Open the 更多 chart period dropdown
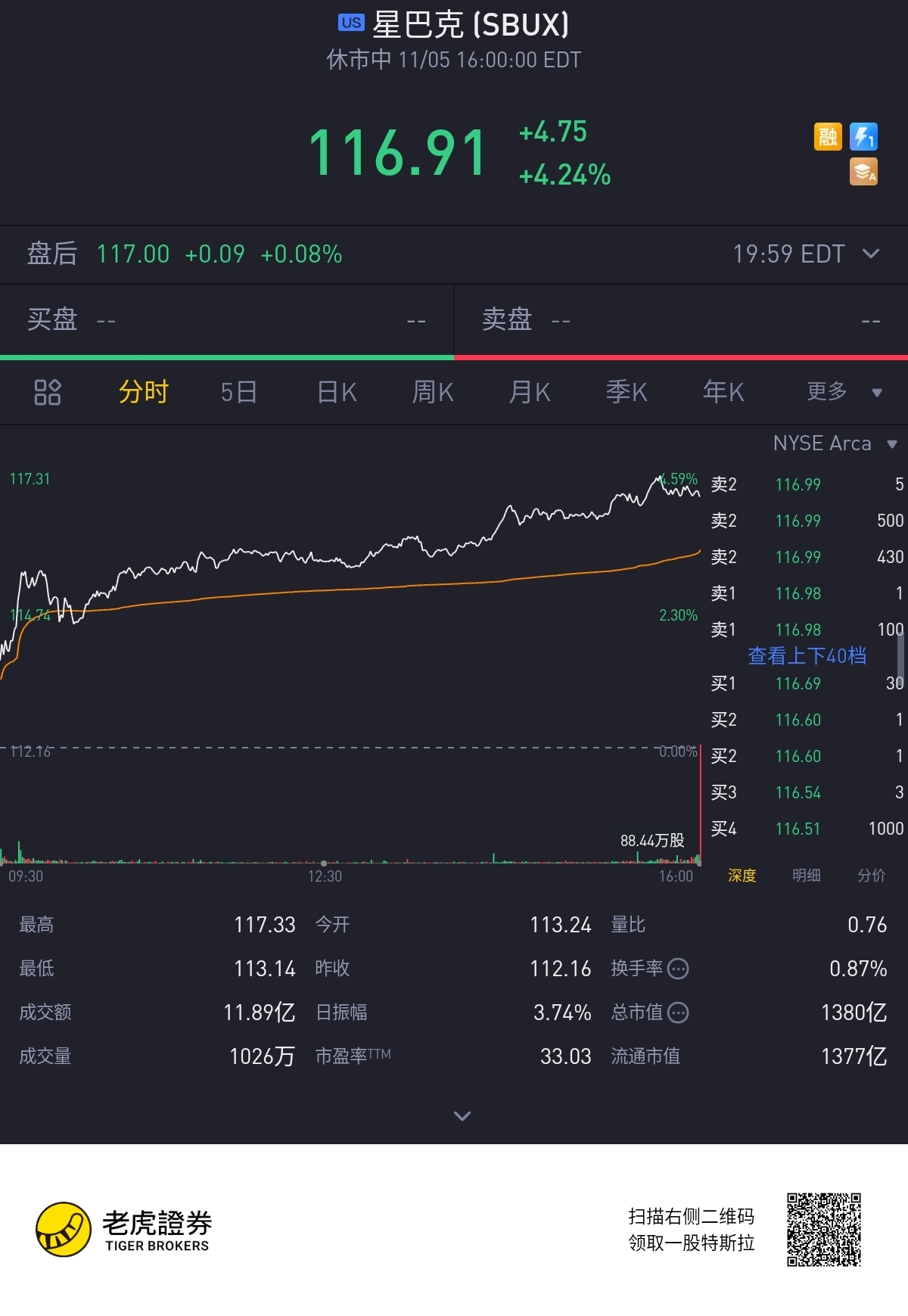This screenshot has height=1316, width=908. point(844,392)
